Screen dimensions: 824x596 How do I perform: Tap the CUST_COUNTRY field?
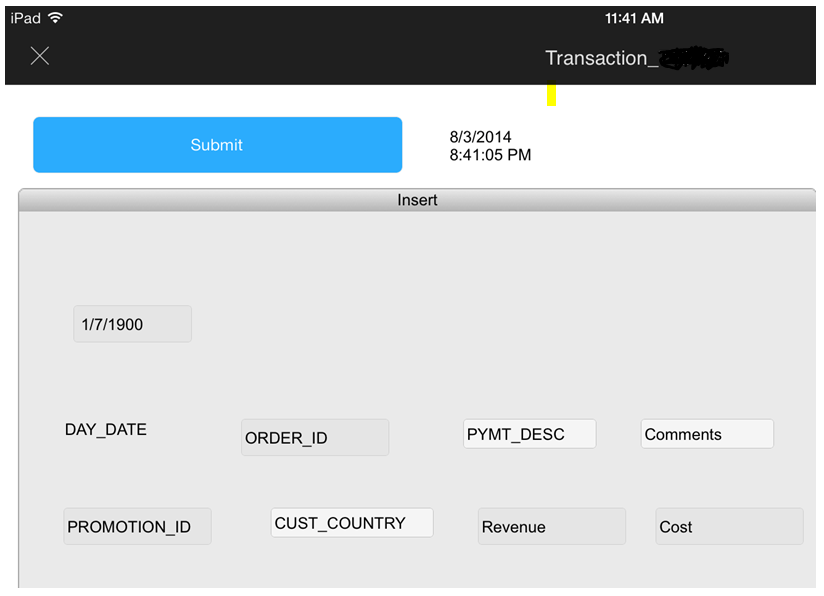coord(352,522)
